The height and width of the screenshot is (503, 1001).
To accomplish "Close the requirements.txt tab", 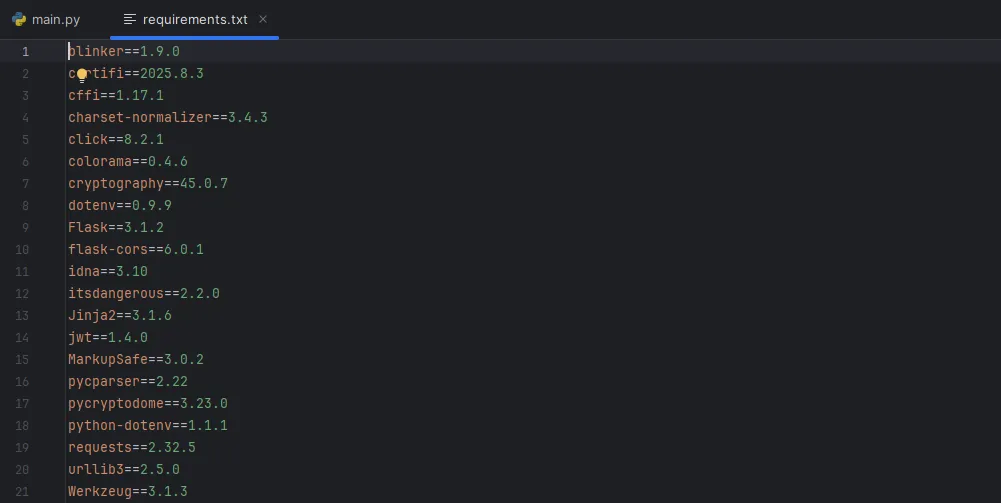I will (x=263, y=19).
